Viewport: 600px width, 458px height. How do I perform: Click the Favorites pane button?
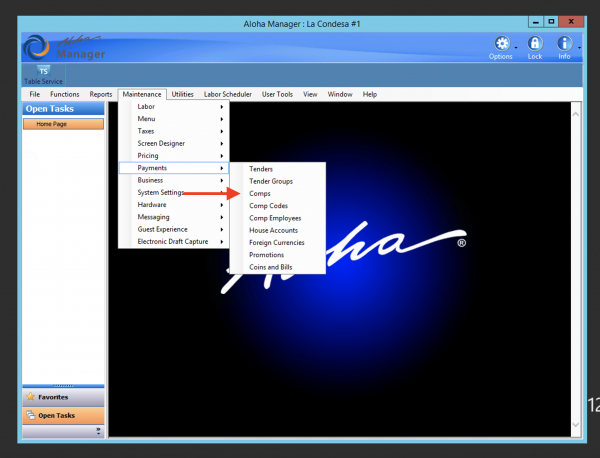point(63,397)
